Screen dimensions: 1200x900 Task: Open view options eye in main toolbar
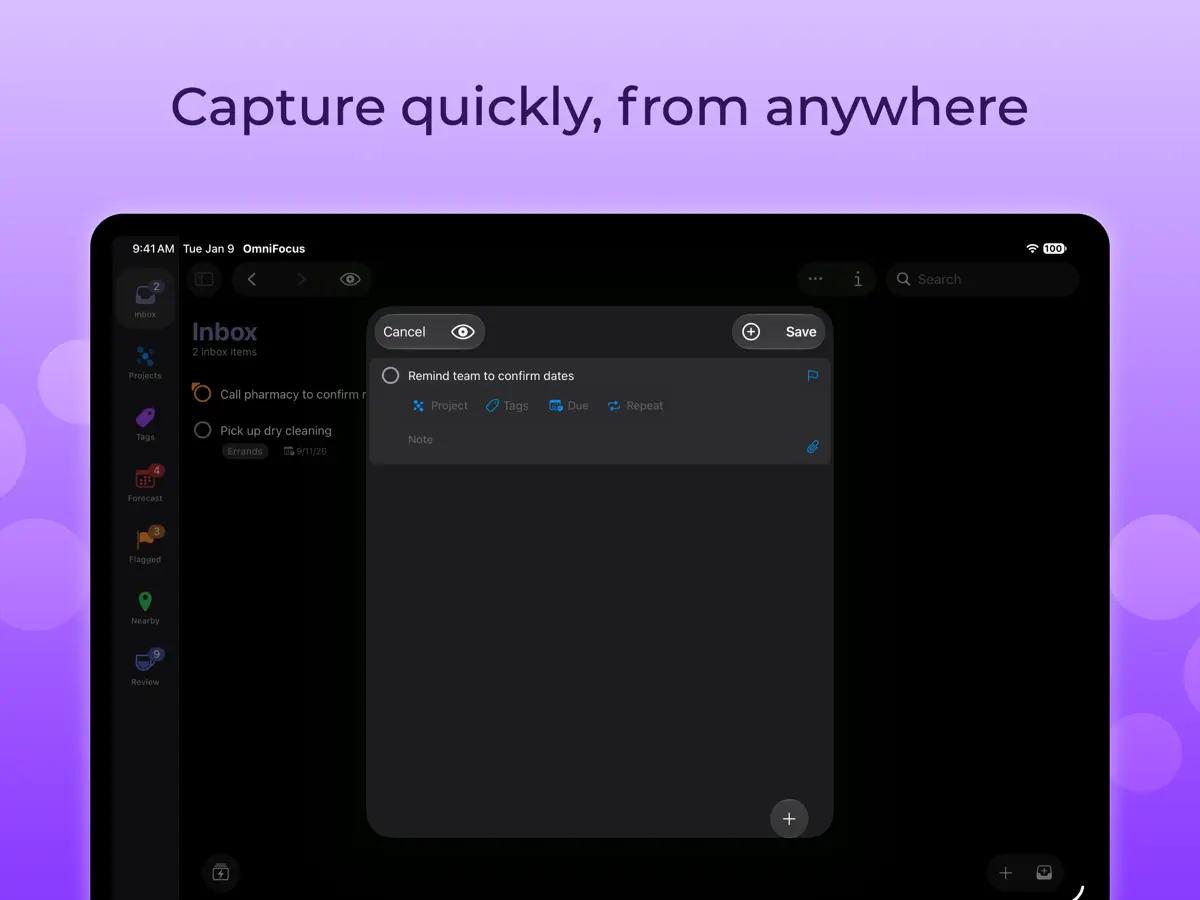(x=350, y=280)
